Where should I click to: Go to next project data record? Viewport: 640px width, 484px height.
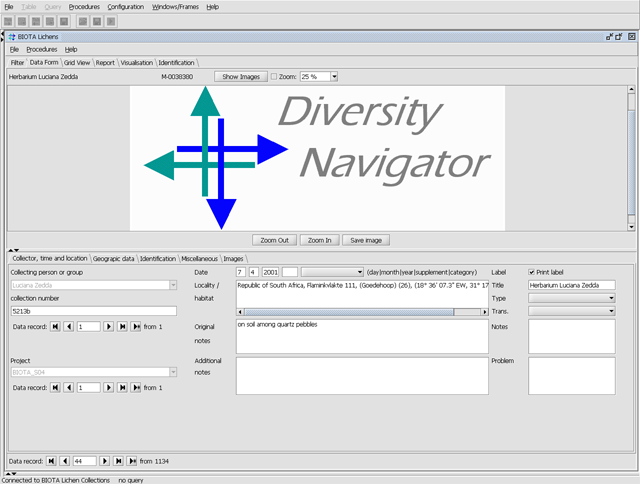[x=109, y=387]
